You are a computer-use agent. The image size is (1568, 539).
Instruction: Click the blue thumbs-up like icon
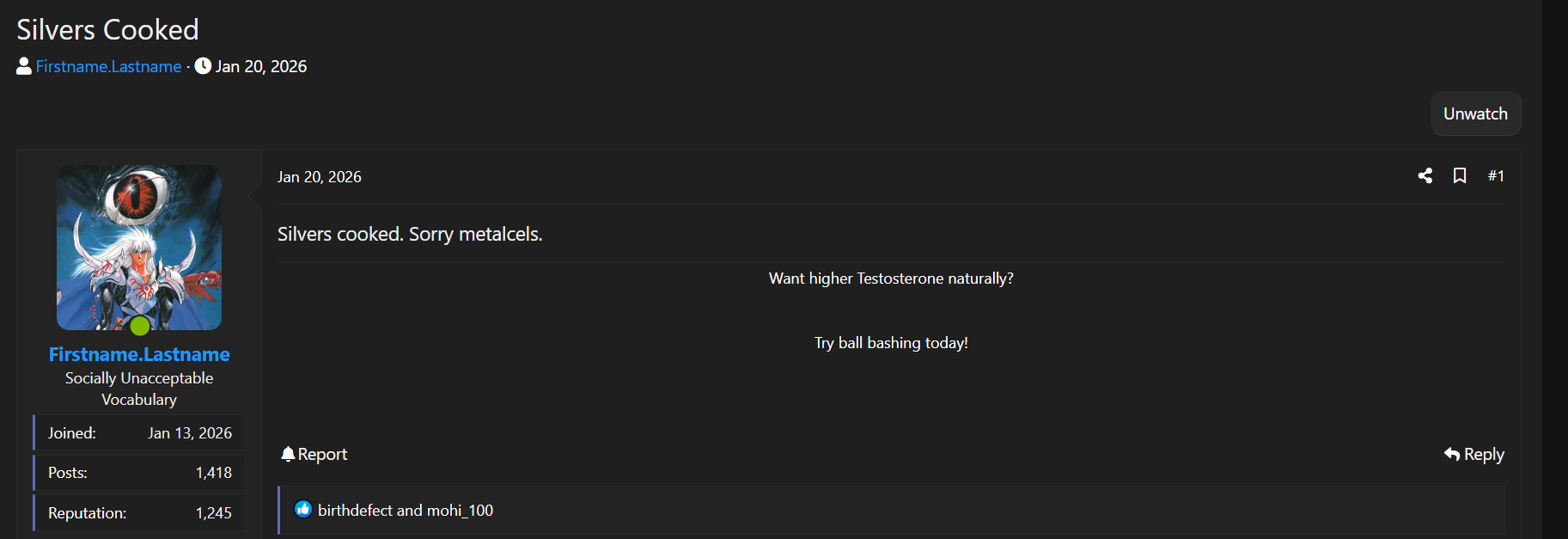click(303, 510)
